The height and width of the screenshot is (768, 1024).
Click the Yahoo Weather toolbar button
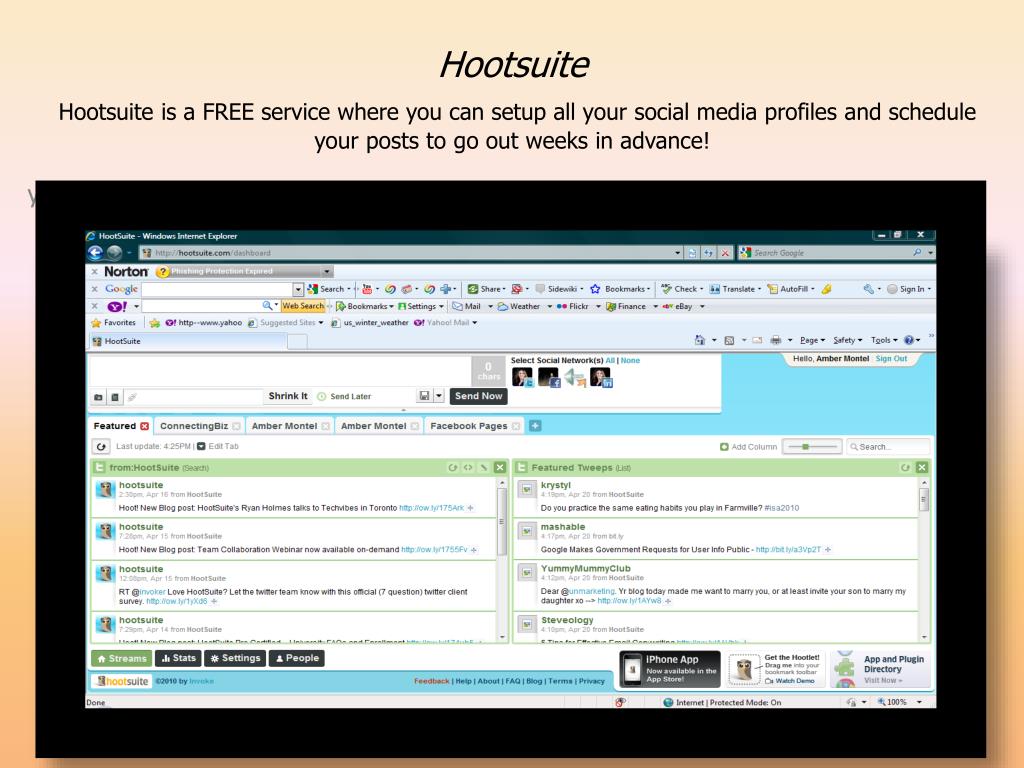pyautogui.click(x=519, y=306)
